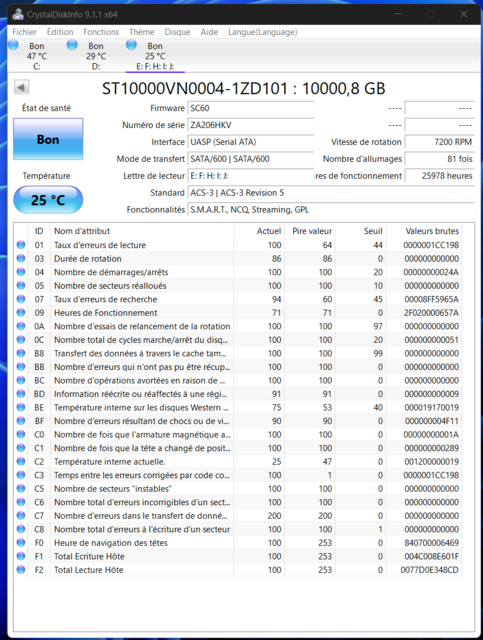Open the Thème menu
This screenshot has height=640, width=483.
coord(142,32)
